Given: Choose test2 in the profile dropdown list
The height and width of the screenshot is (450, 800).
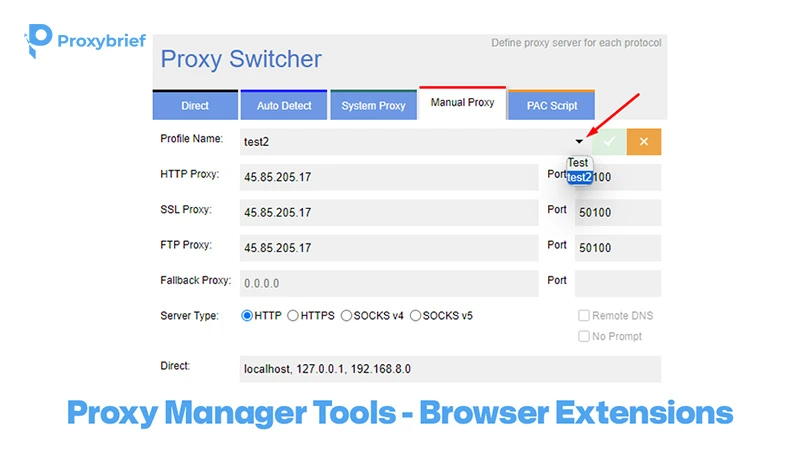Looking at the screenshot, I should [x=580, y=178].
